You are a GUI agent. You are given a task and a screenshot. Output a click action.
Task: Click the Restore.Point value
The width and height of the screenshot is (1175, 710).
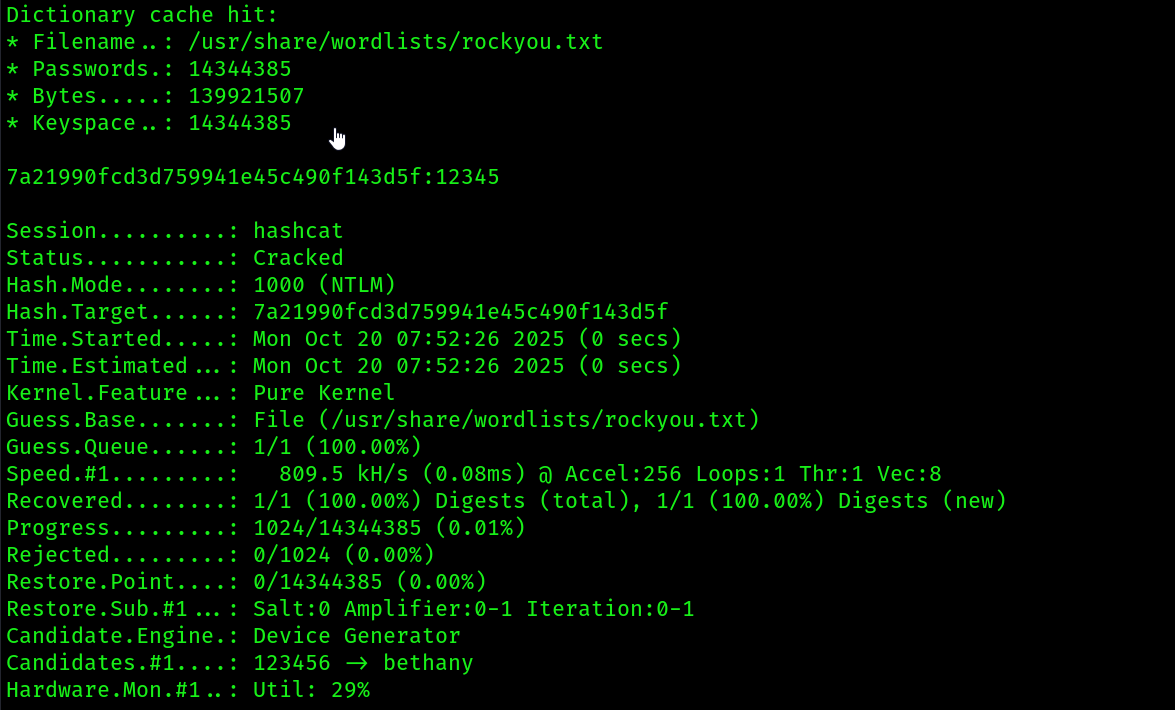pyautogui.click(x=369, y=582)
